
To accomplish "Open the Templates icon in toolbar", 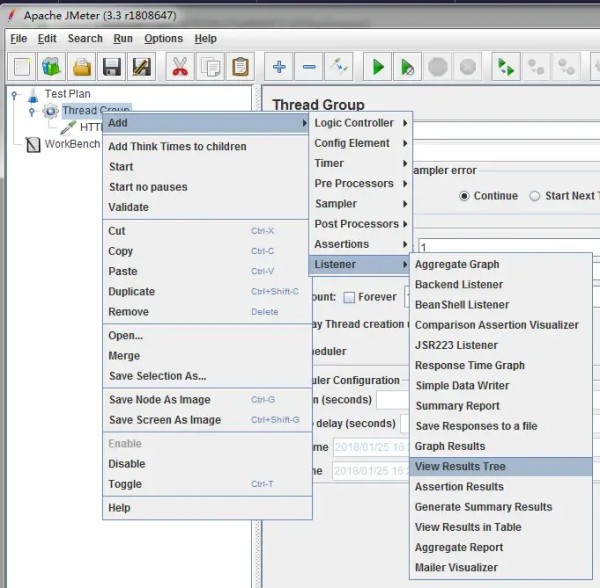I will pos(51,67).
